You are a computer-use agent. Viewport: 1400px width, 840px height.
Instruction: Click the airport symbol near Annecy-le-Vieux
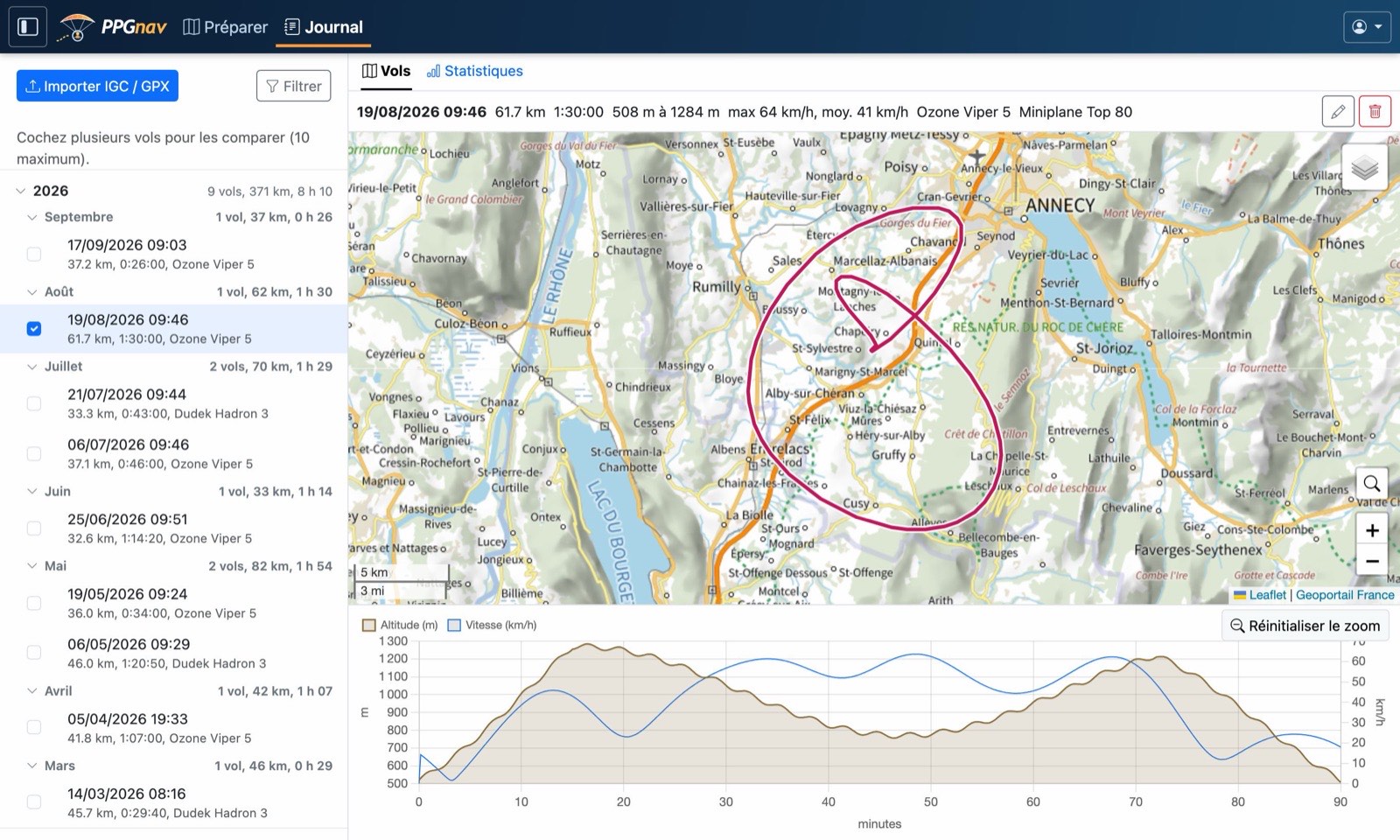(976, 158)
